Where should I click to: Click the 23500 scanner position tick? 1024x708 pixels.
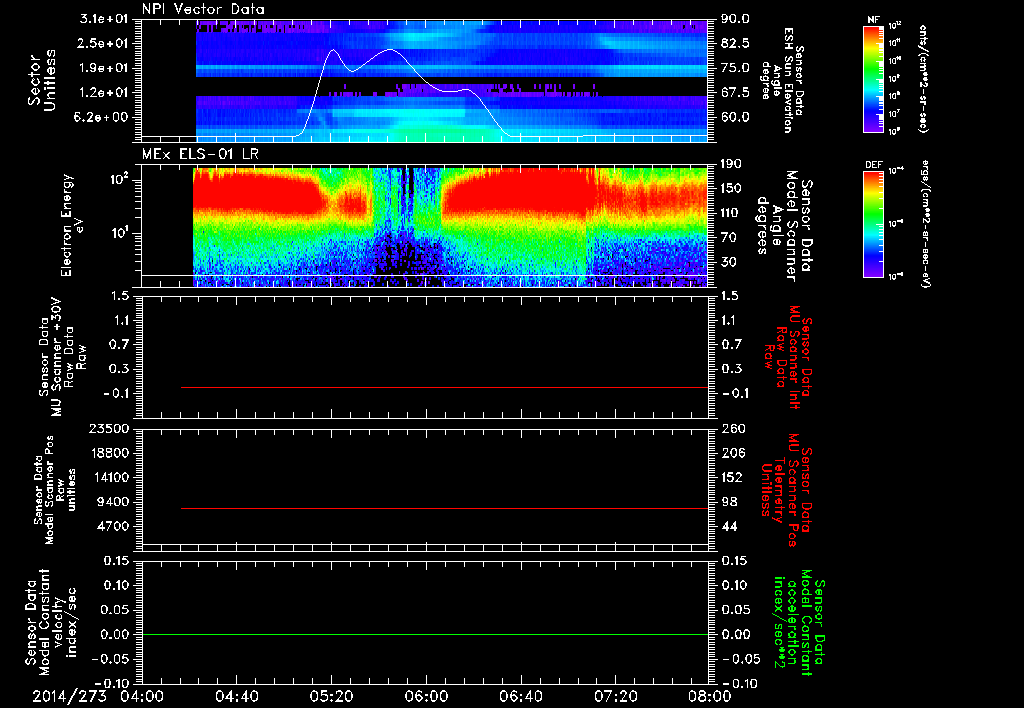(108, 428)
